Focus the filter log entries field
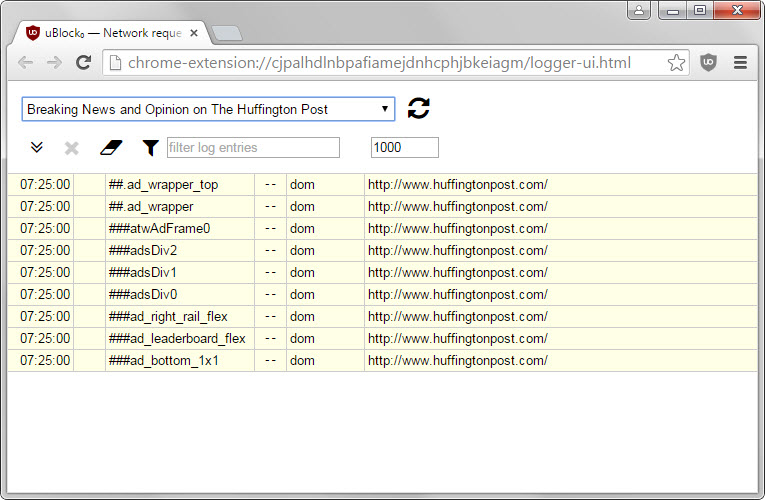This screenshot has width=765, height=500. coord(253,147)
